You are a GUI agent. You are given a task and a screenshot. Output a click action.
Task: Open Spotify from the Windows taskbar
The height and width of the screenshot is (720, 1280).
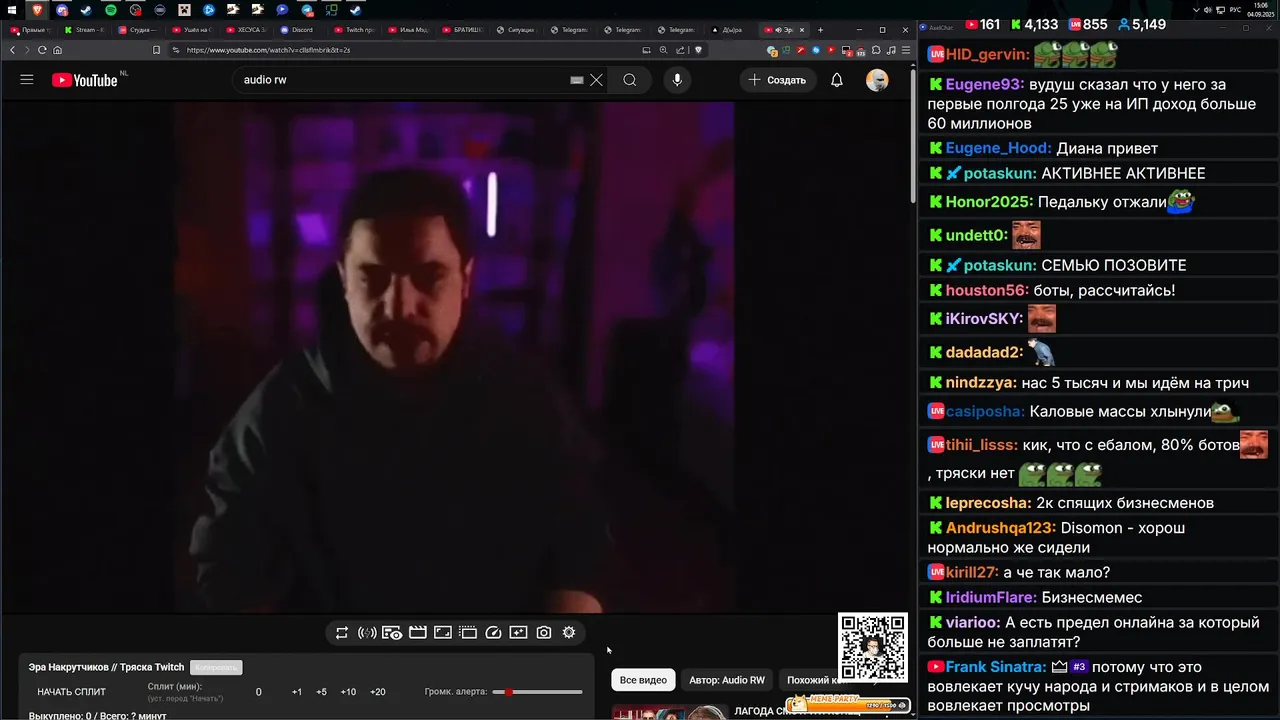click(x=110, y=10)
